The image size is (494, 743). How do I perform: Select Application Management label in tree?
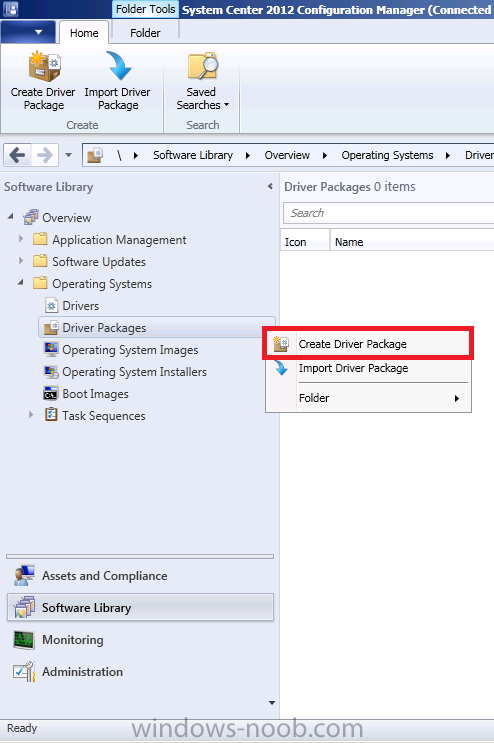pyautogui.click(x=119, y=240)
